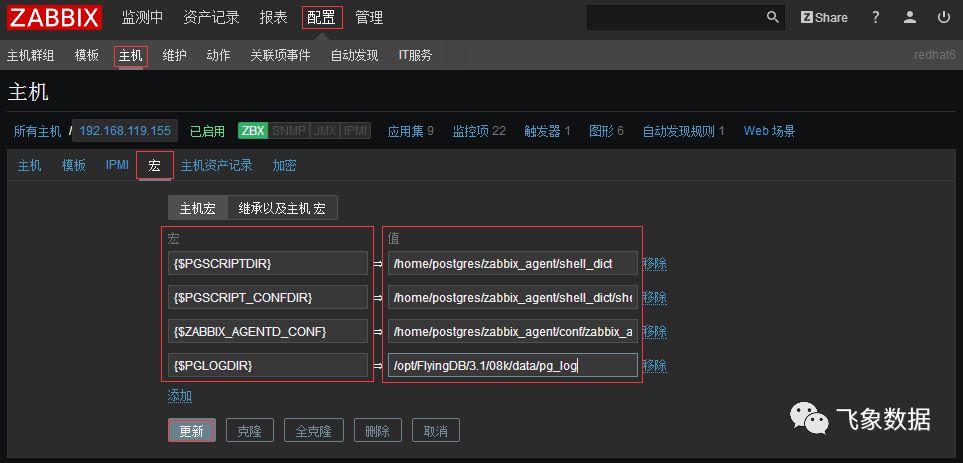The width and height of the screenshot is (963, 463).
Task: Switch to the 宏 form tab
Action: 155,166
